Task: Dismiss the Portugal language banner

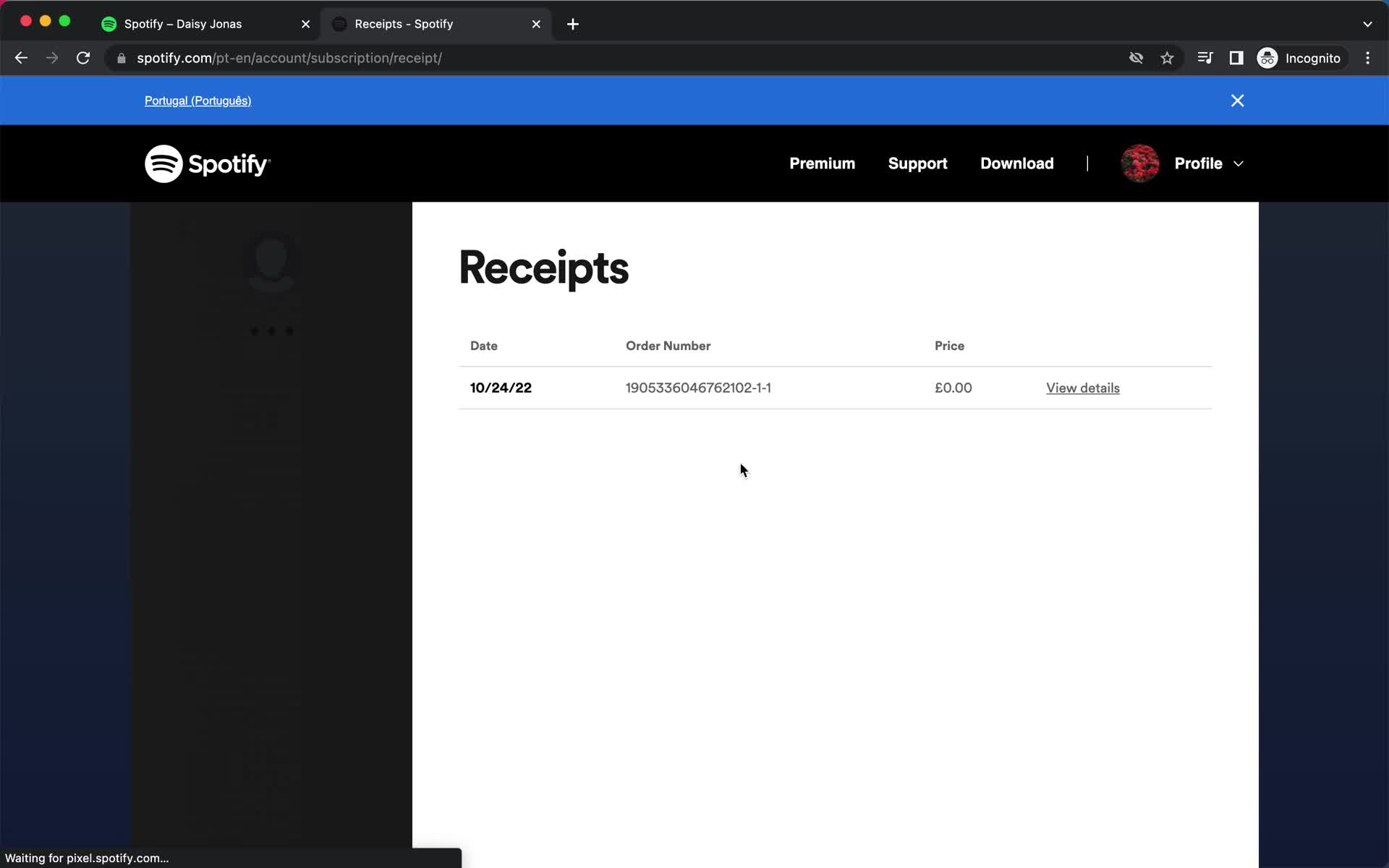Action: (x=1237, y=100)
